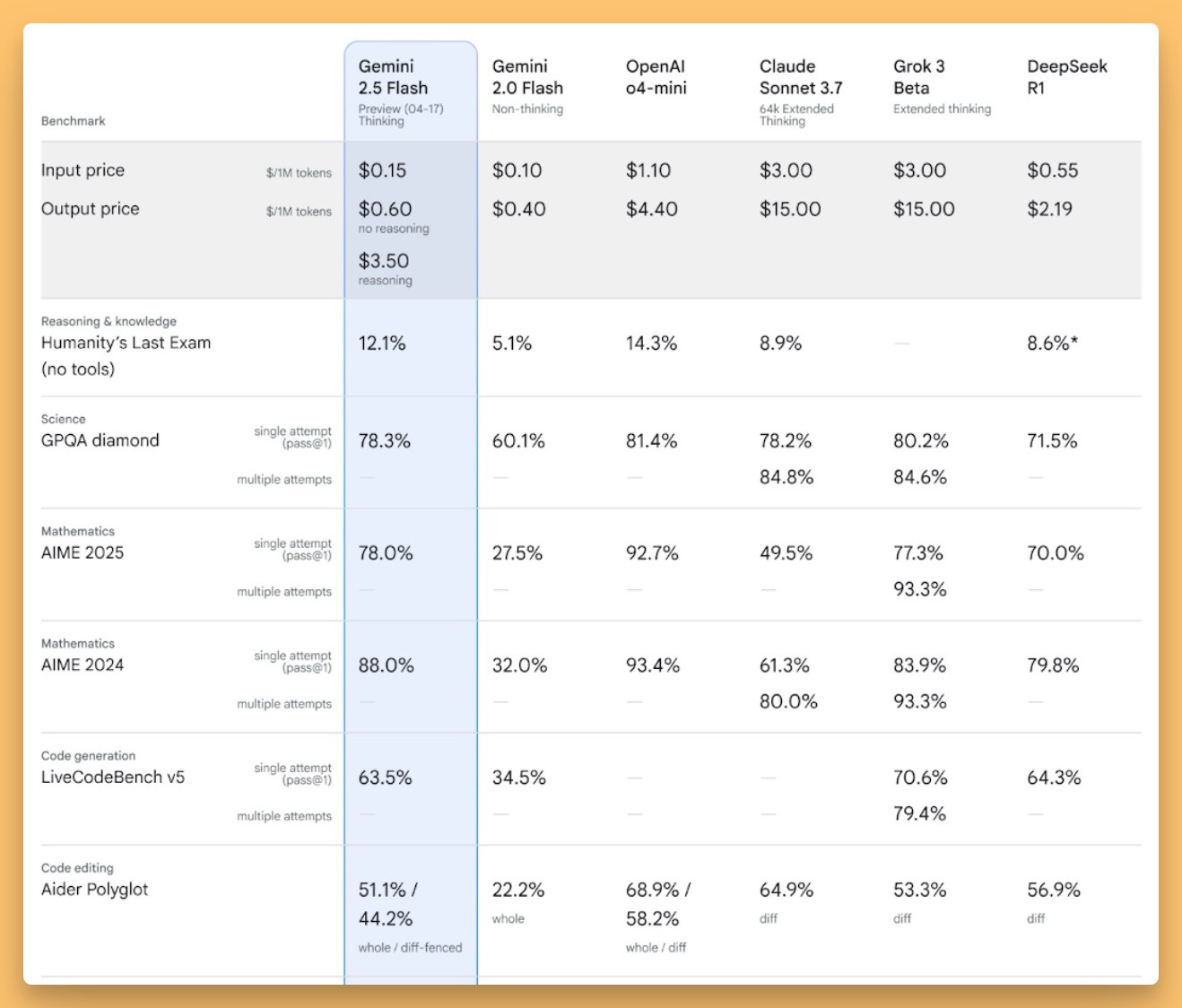1182x1008 pixels.
Task: Click the 84.8% GPQA multiple attempts score
Action: [x=786, y=477]
